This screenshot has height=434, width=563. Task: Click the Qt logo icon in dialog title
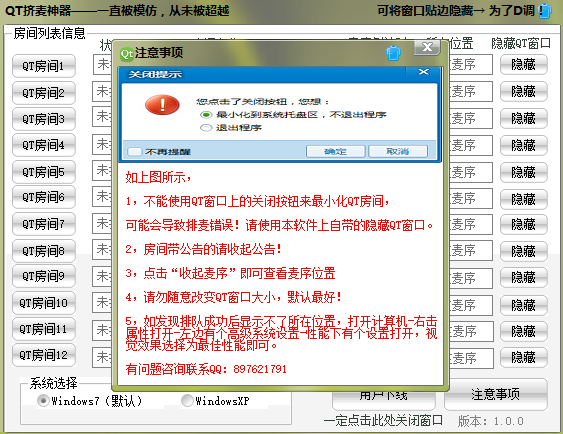coord(127,54)
